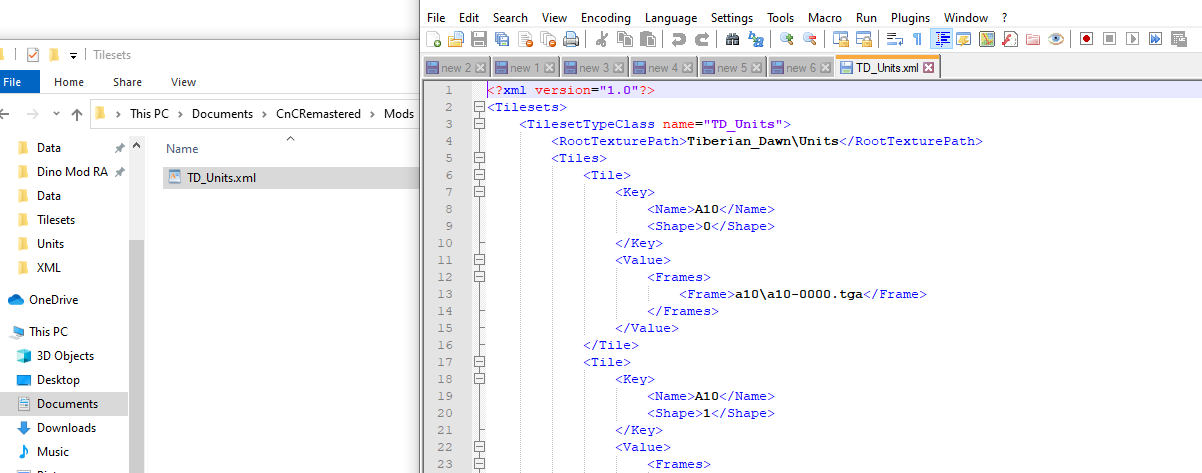Switch to the new 2 tab
Screen dimensions: 1202x473
455,68
